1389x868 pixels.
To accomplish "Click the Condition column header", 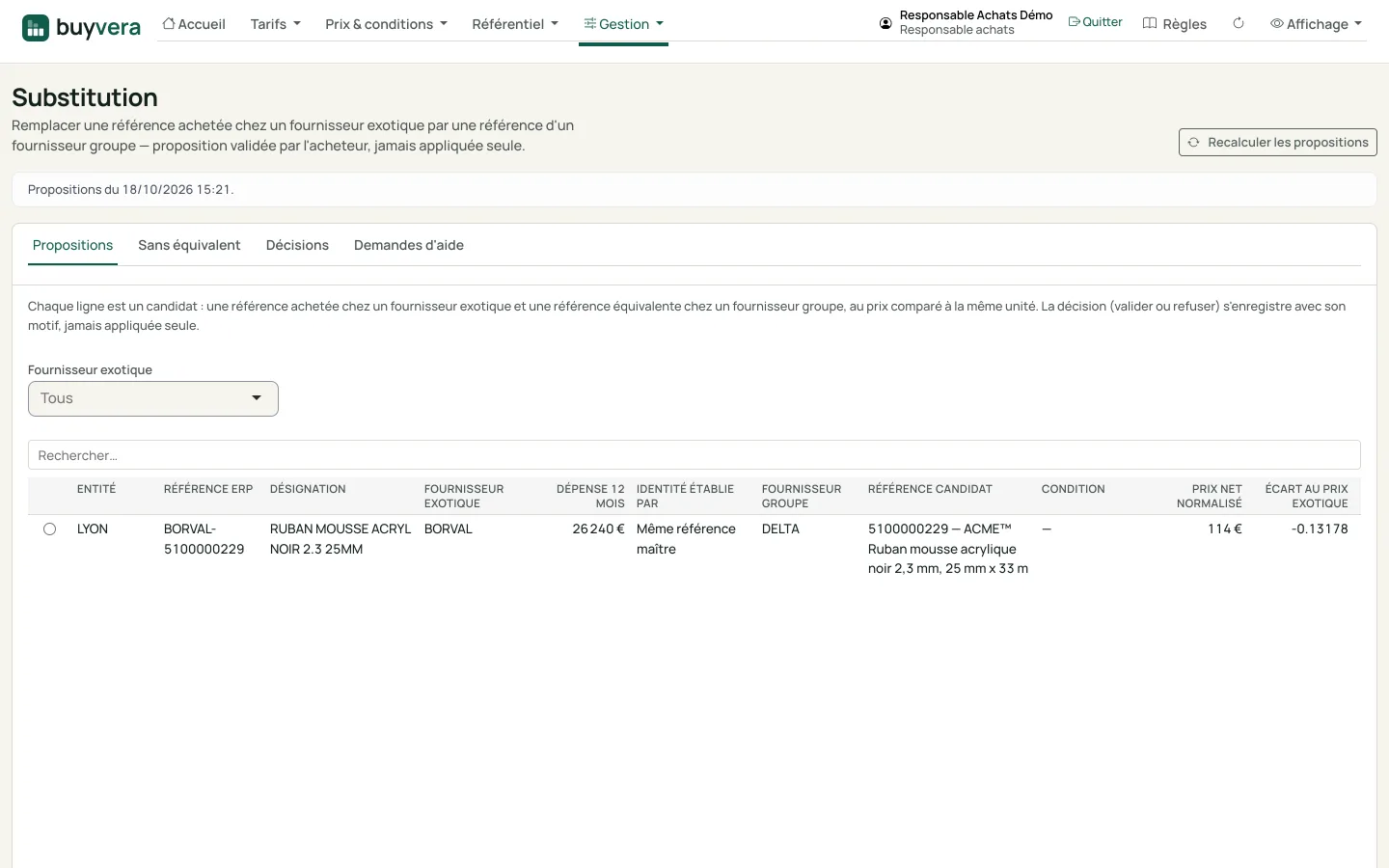I will pyautogui.click(x=1074, y=489).
